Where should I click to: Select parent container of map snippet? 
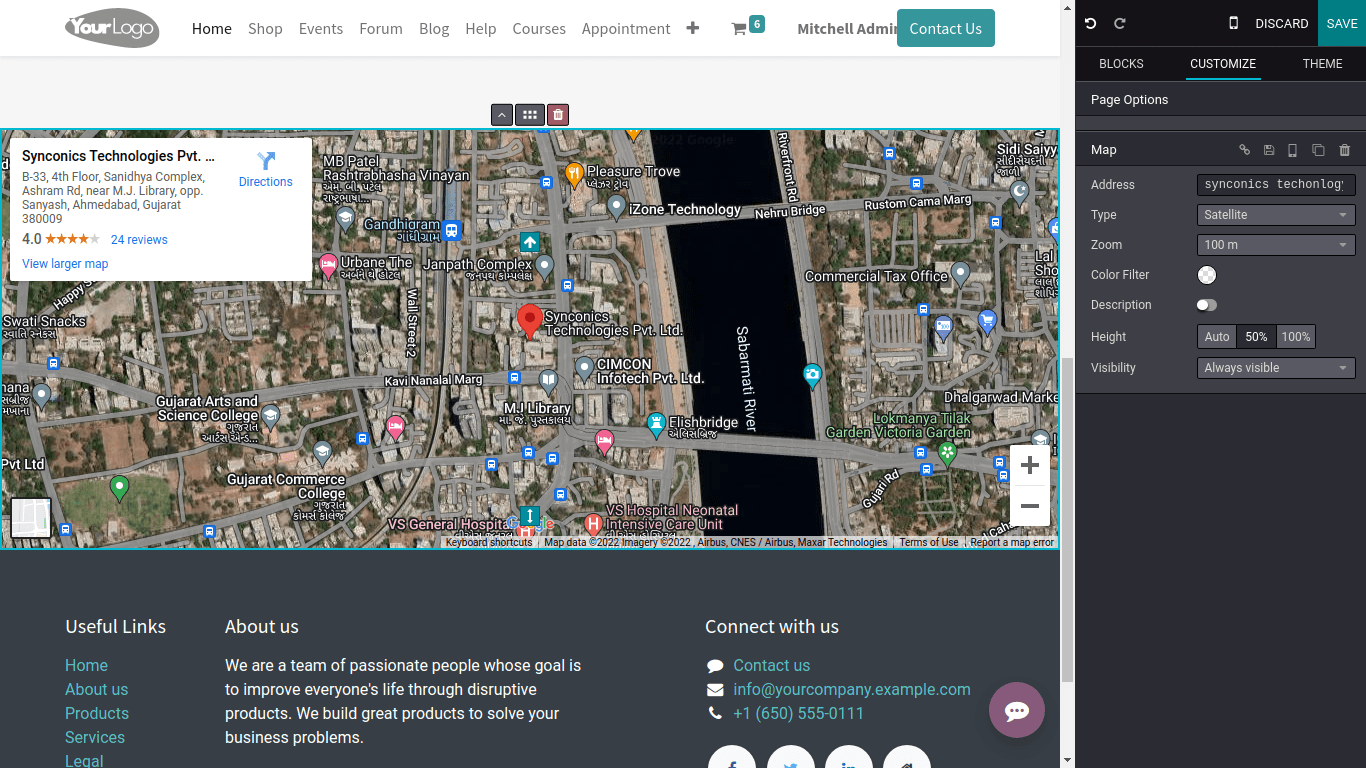tap(502, 115)
